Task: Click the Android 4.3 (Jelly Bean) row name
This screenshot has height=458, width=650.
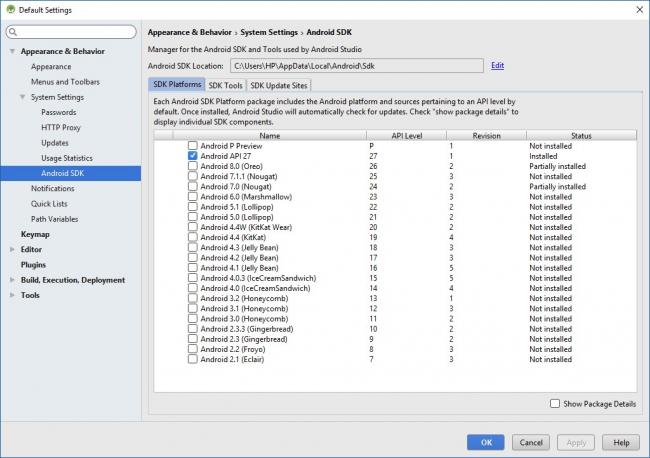Action: 239,247
